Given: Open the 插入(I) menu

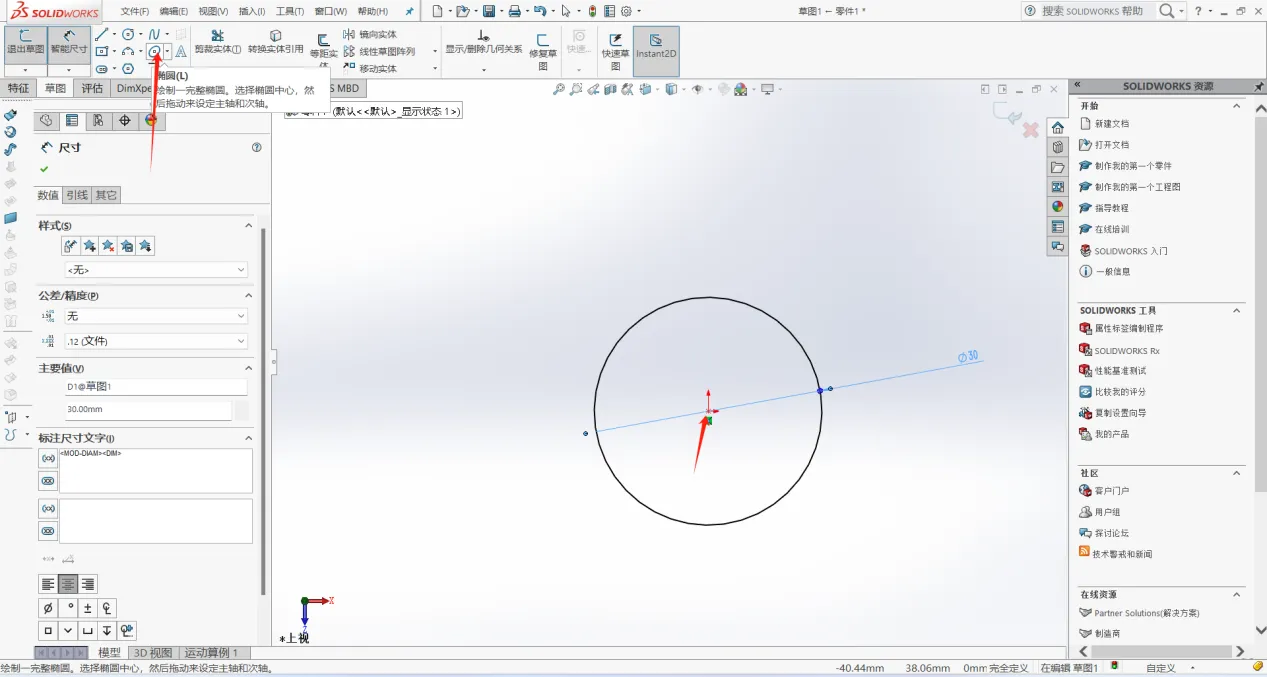Looking at the screenshot, I should 252,11.
